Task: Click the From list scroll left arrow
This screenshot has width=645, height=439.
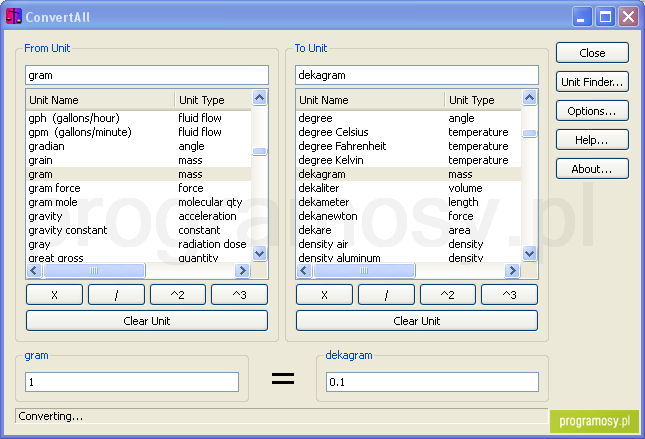Action: (34, 270)
